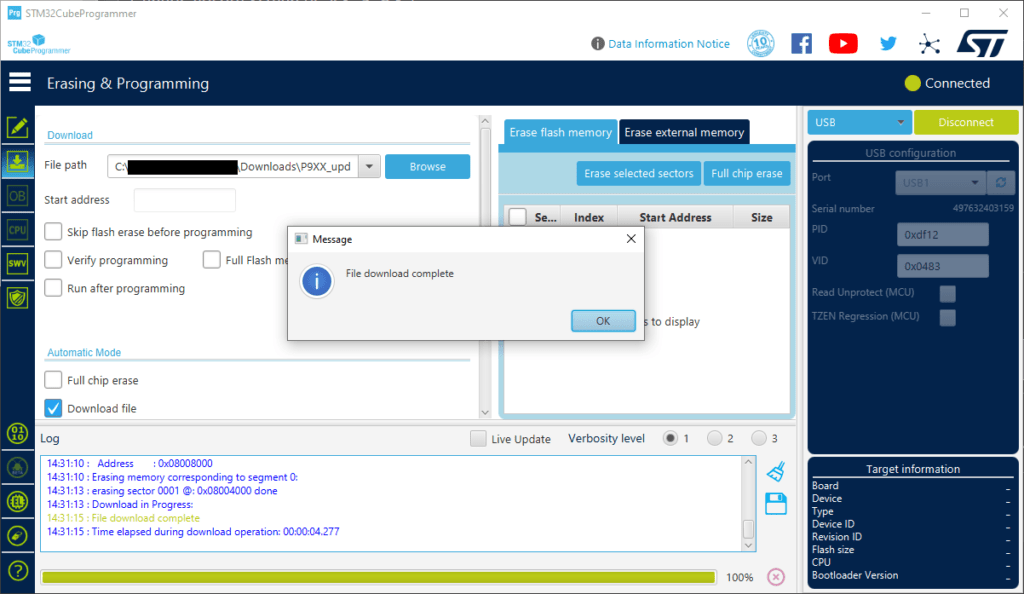Click the circular chip sidebar icon
Screen dimensions: 1024x594
click(x=18, y=501)
